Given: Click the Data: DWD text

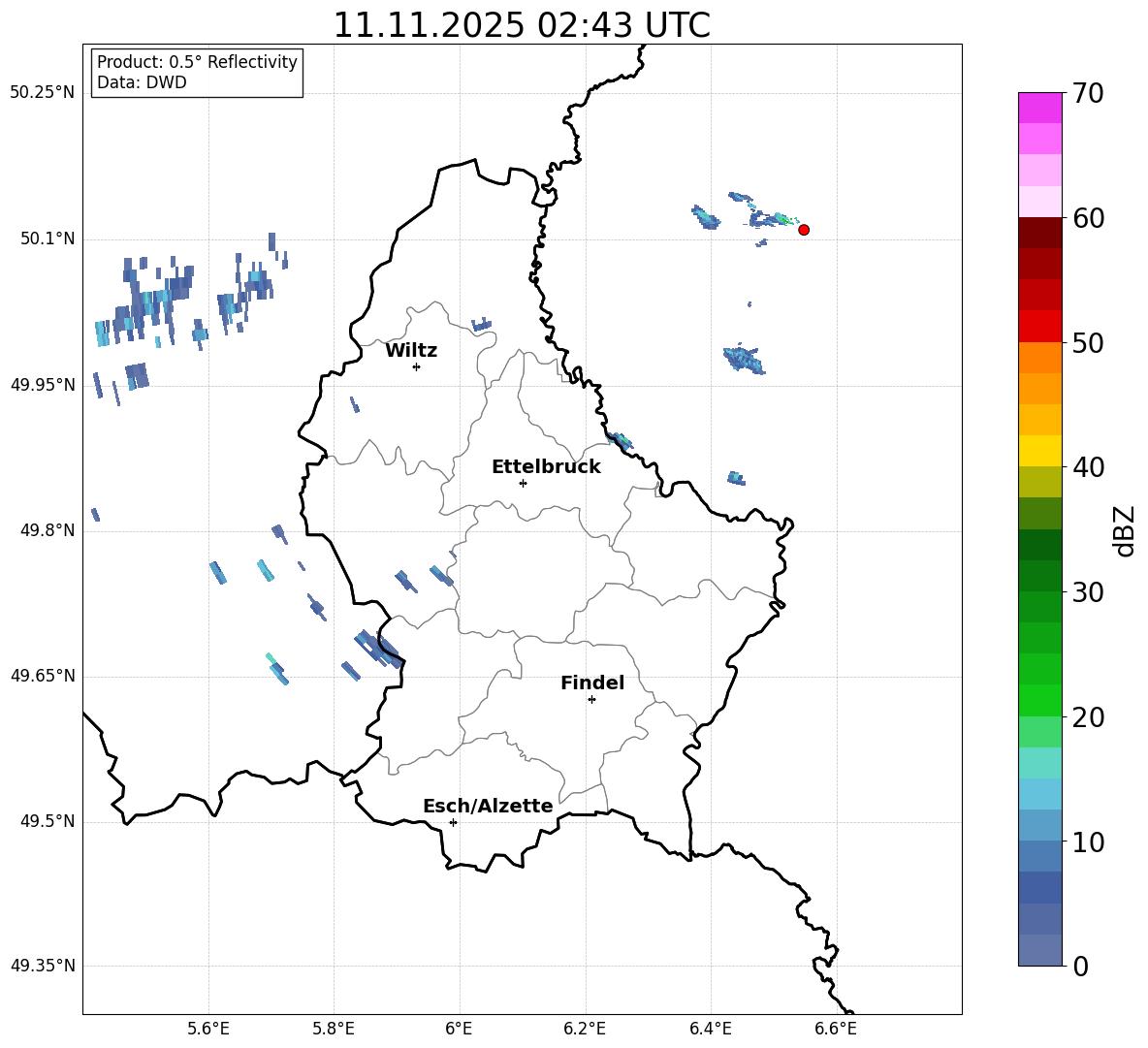Looking at the screenshot, I should click(142, 82).
